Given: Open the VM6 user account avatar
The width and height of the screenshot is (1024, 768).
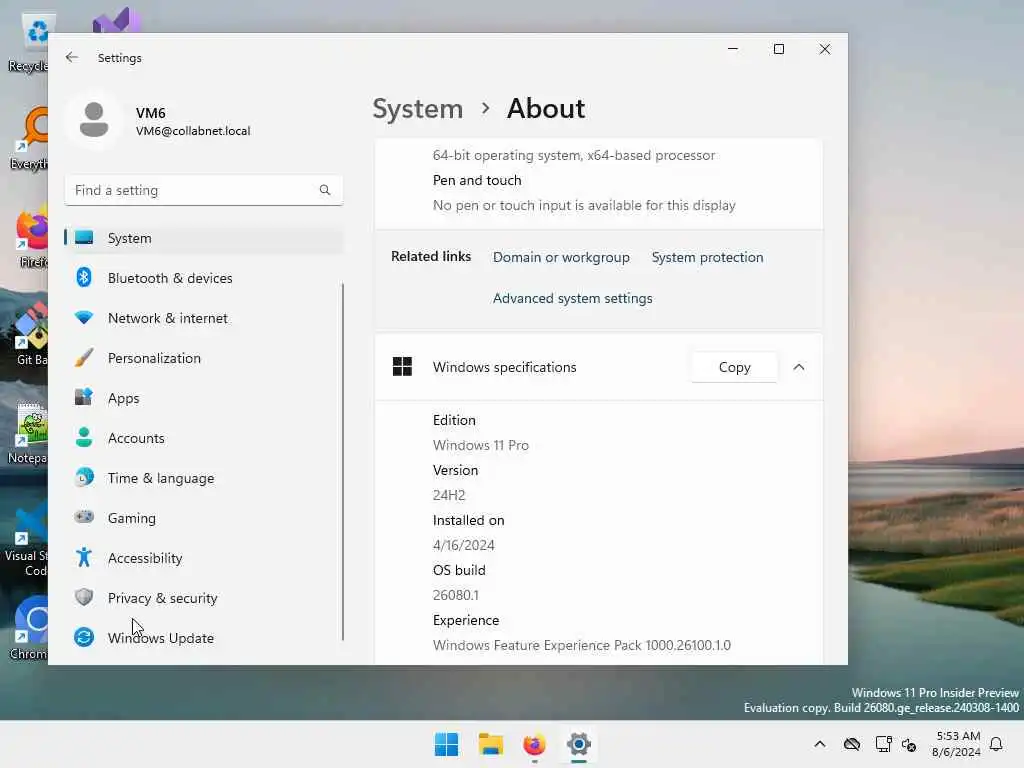Looking at the screenshot, I should tap(94, 120).
